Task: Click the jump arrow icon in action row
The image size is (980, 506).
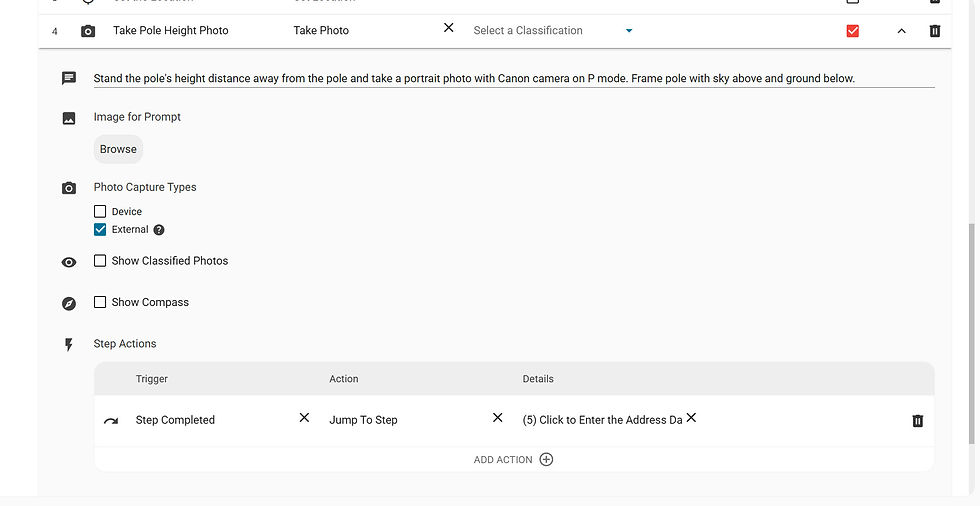Action: click(x=111, y=421)
